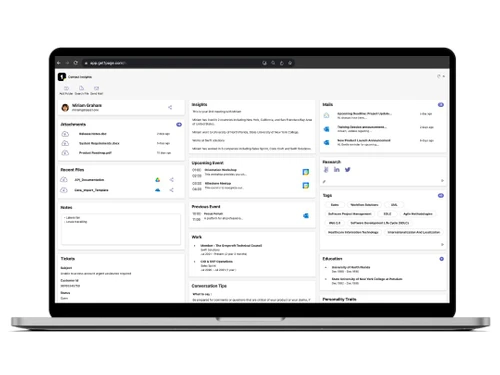The width and height of the screenshot is (500, 375).
Task: Click the Contact Insights app logo
Action: click(62, 77)
